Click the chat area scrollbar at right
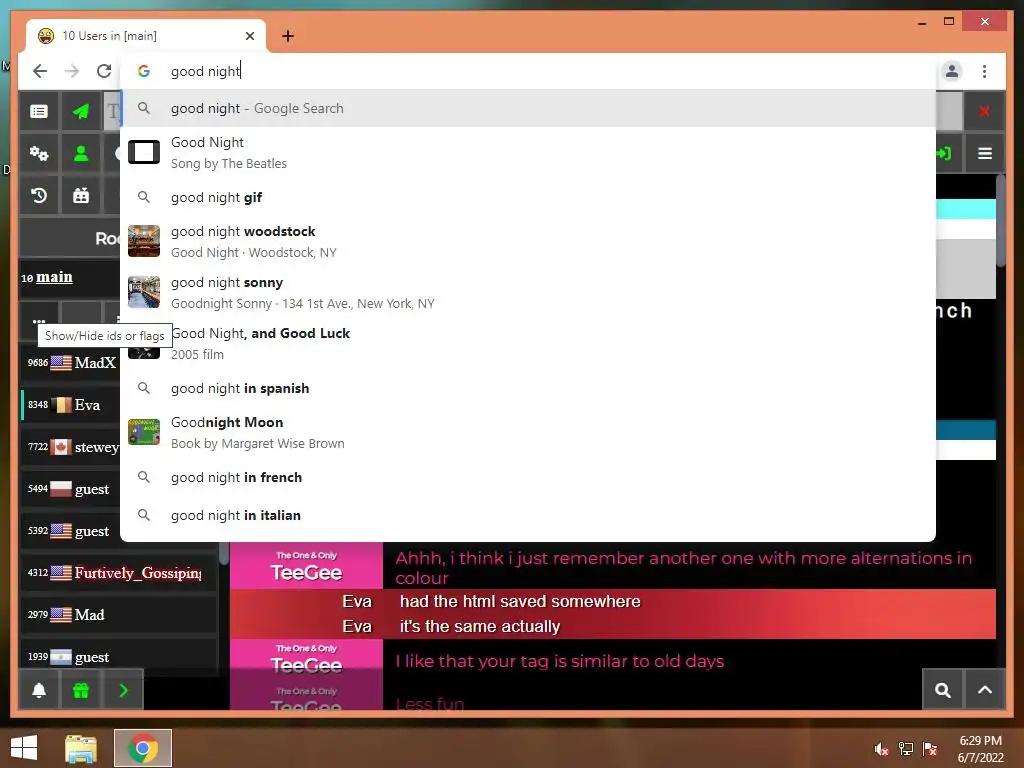1024x768 pixels. (1000, 219)
